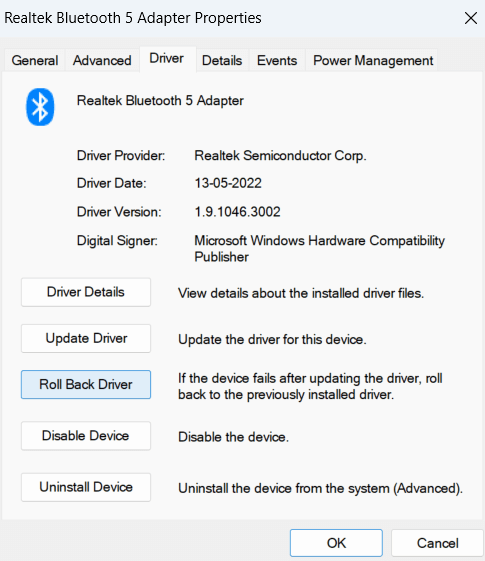485x561 pixels.
Task: Select the Realtek Semiconductor Corp. value
Action: coord(280,156)
